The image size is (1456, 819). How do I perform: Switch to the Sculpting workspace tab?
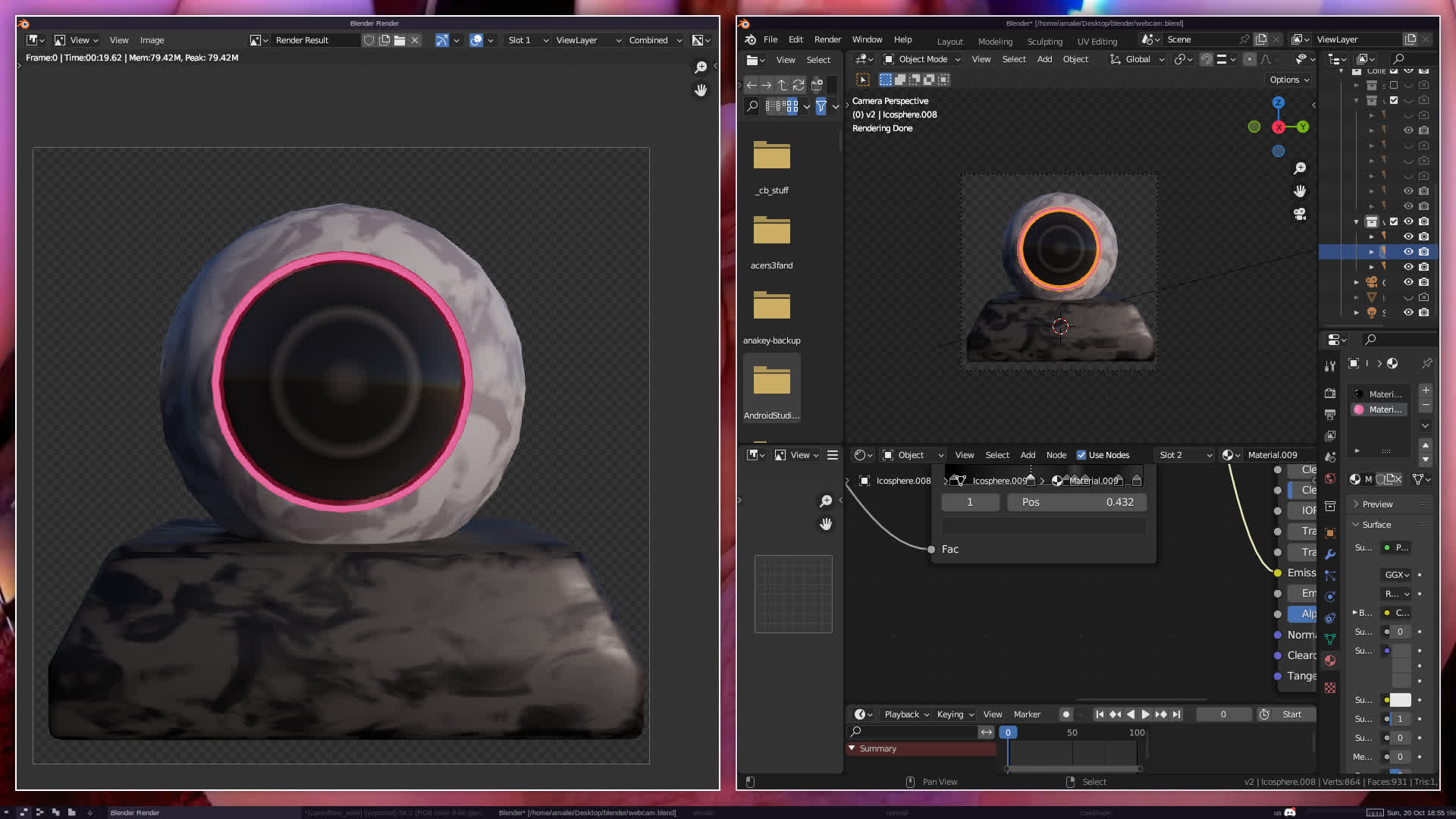click(x=1044, y=42)
